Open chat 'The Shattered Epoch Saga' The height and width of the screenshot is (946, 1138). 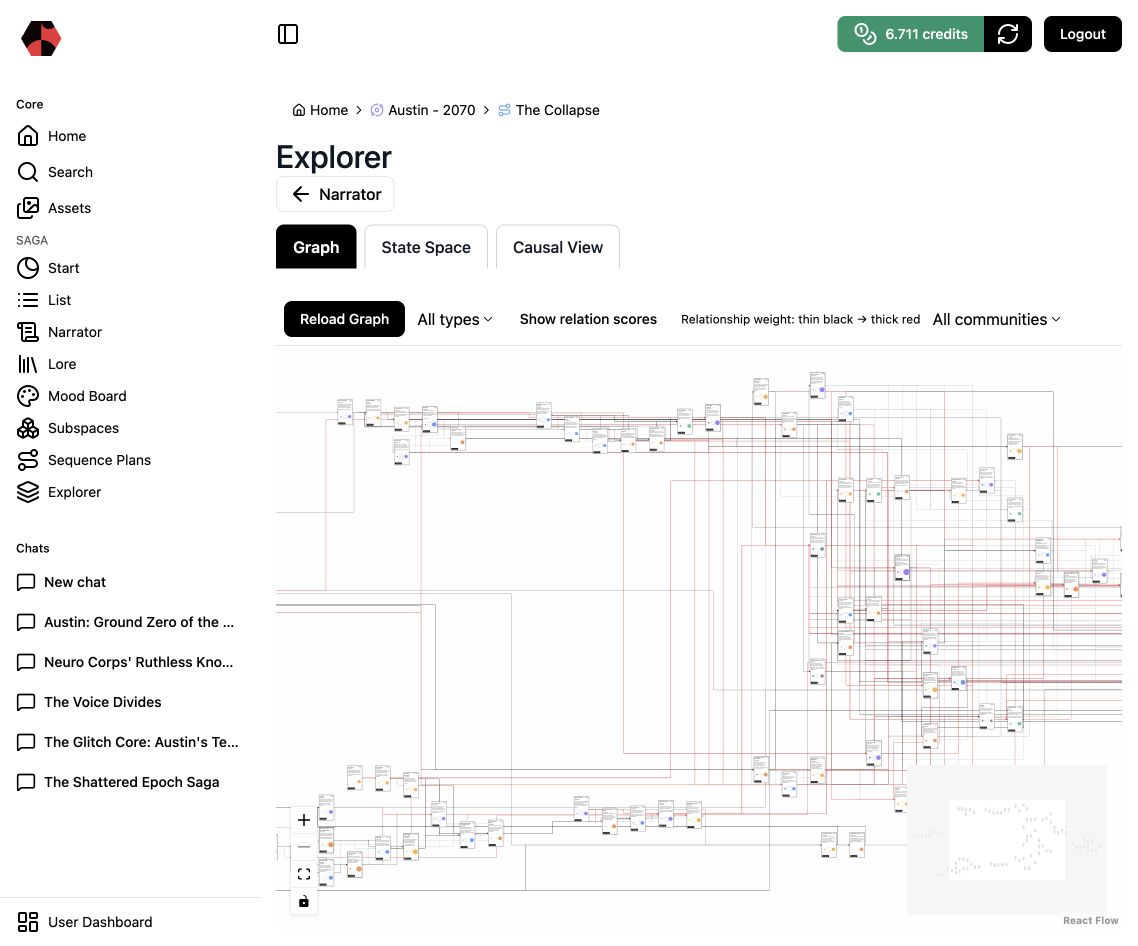pyautogui.click(x=131, y=782)
